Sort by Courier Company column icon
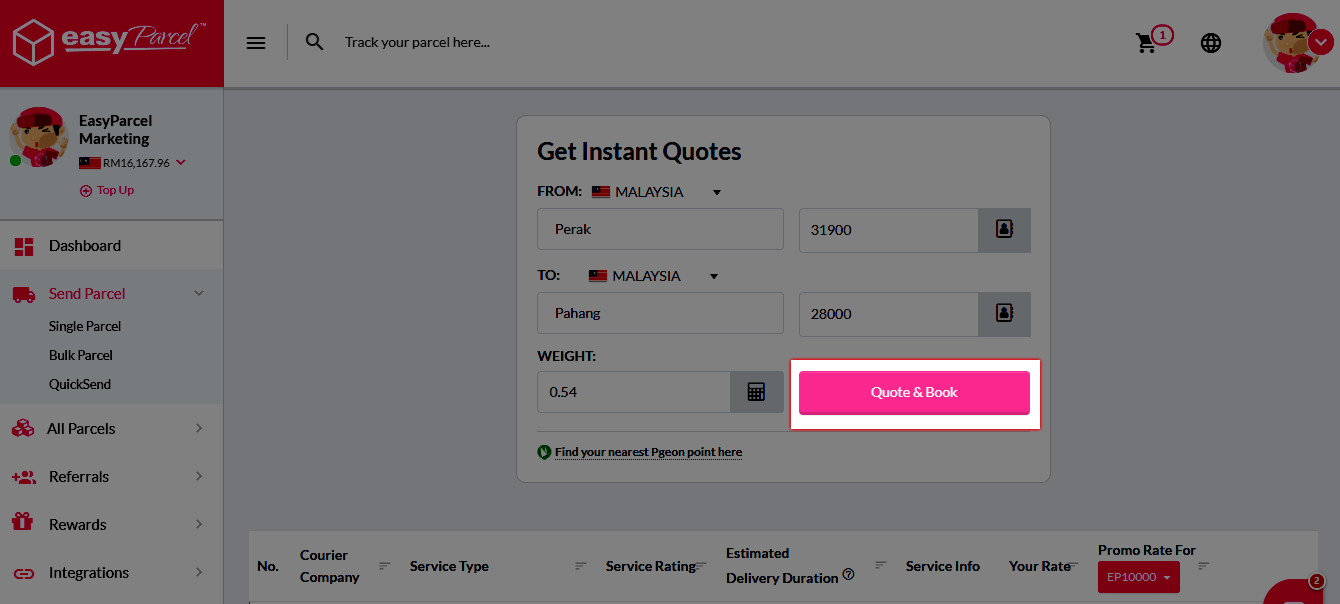 pos(384,566)
